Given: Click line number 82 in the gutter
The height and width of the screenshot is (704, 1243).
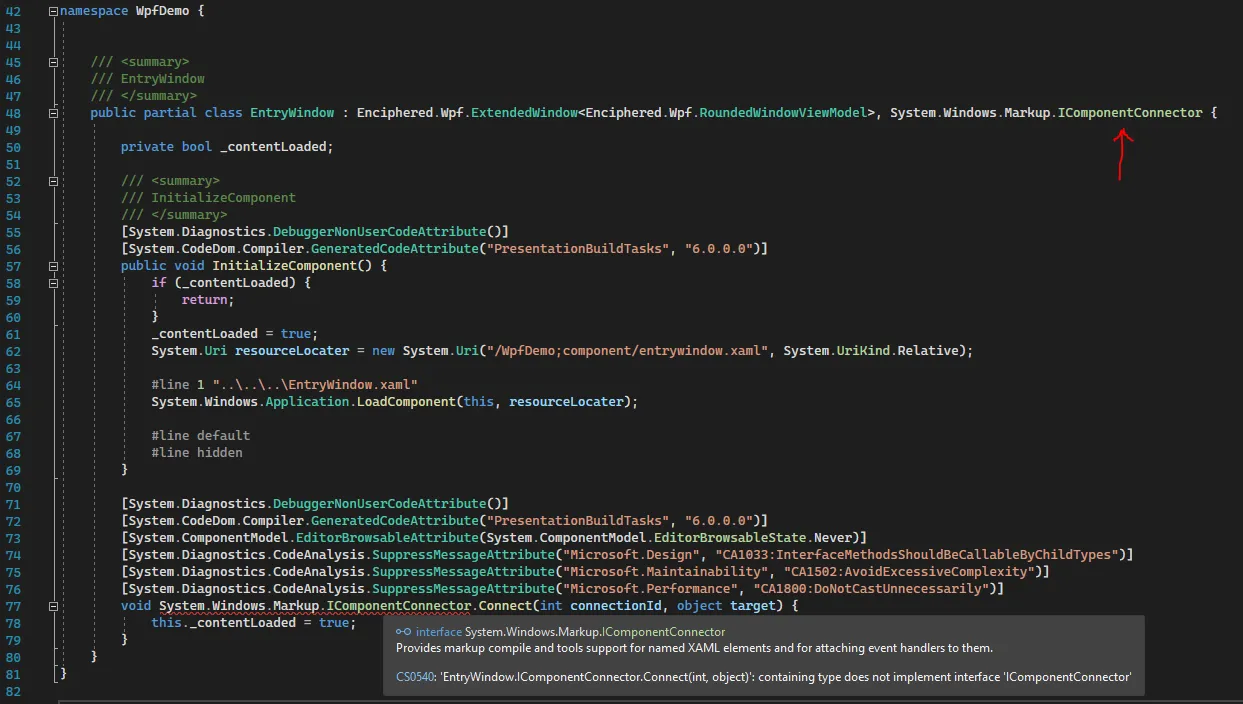Looking at the screenshot, I should (14, 691).
